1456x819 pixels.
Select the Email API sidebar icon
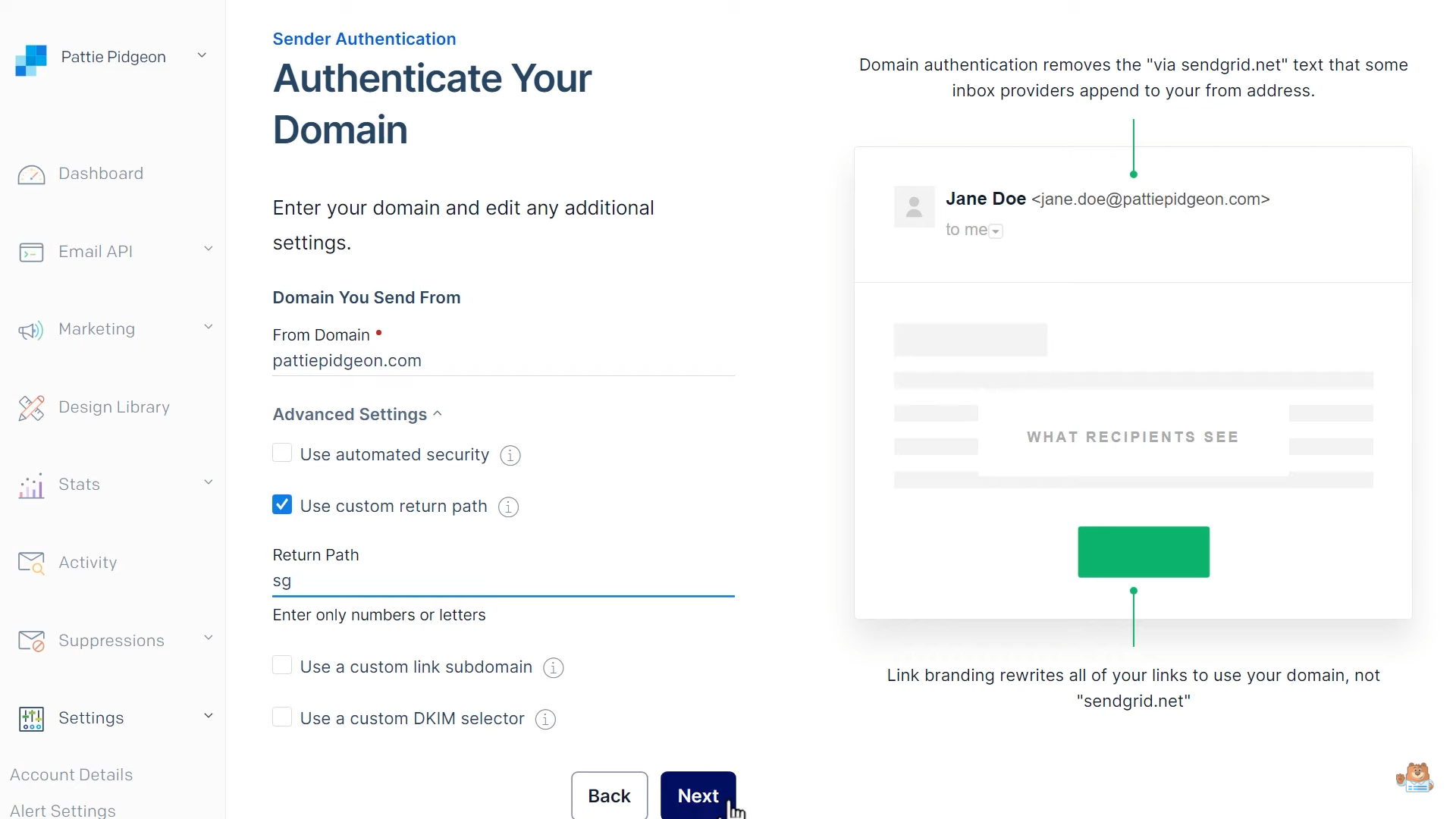point(31,252)
